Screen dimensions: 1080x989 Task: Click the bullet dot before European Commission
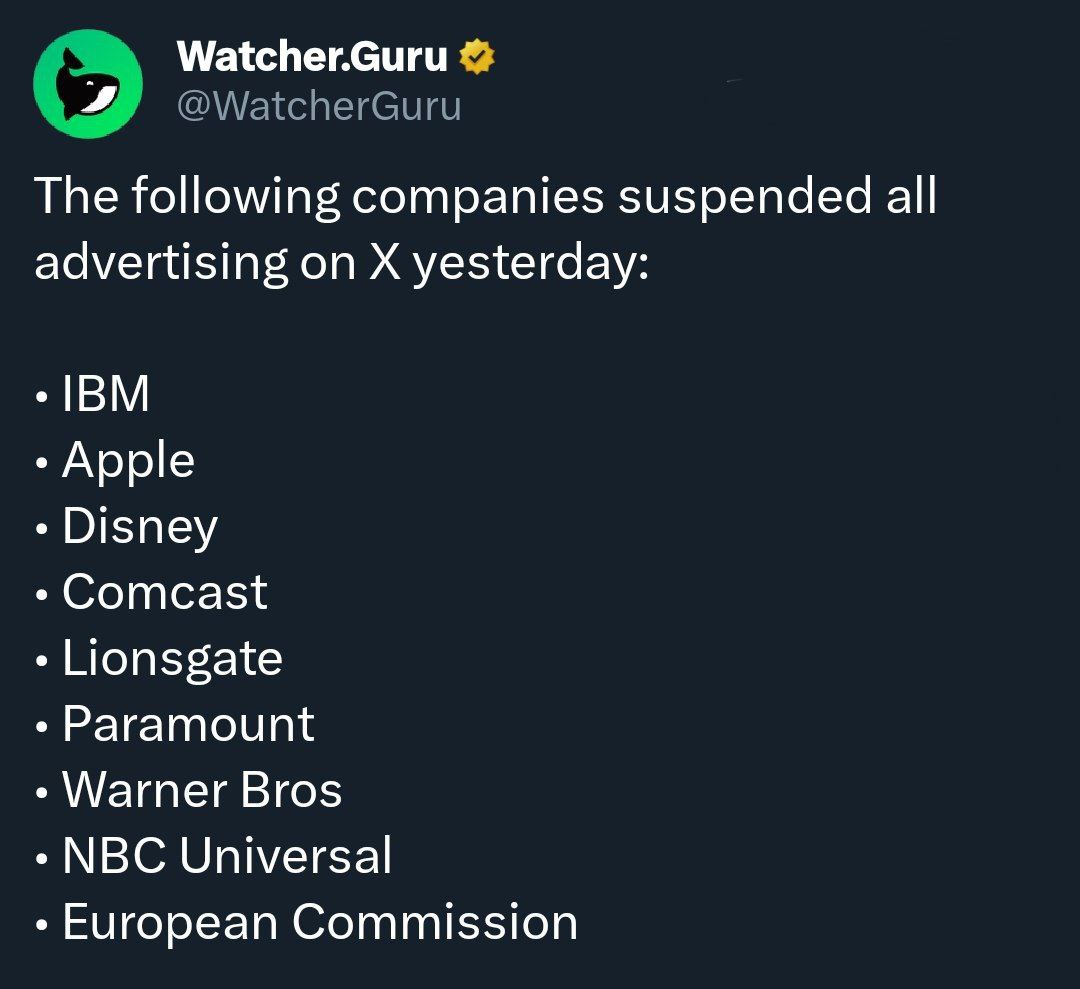[40, 926]
